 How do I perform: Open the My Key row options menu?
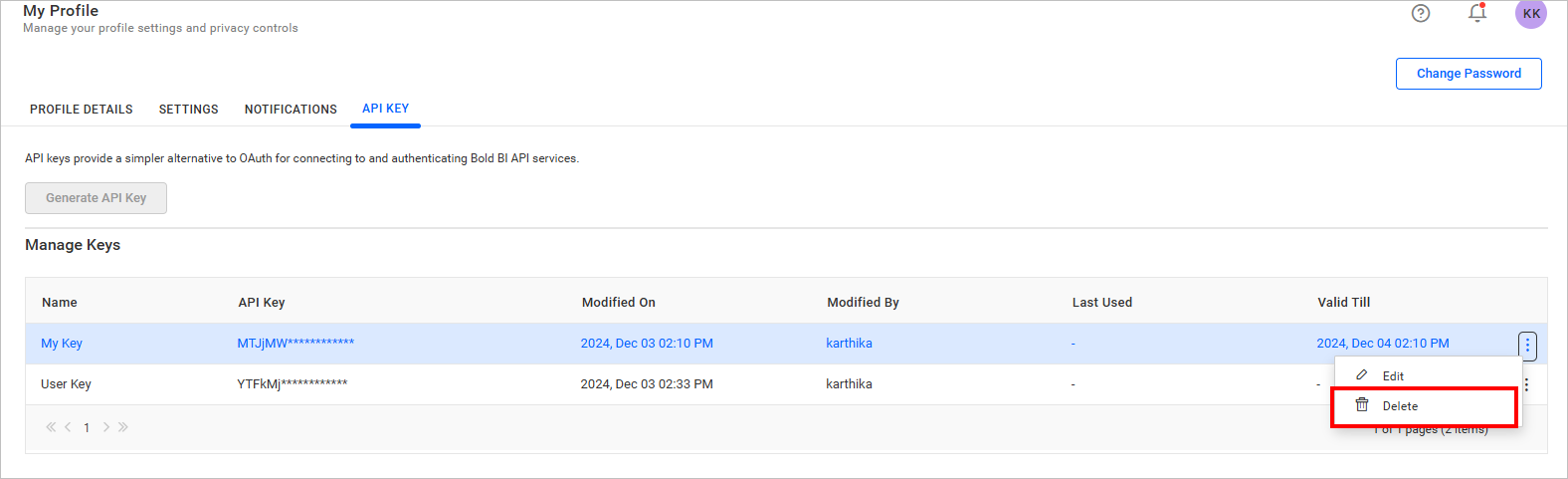click(x=1527, y=345)
